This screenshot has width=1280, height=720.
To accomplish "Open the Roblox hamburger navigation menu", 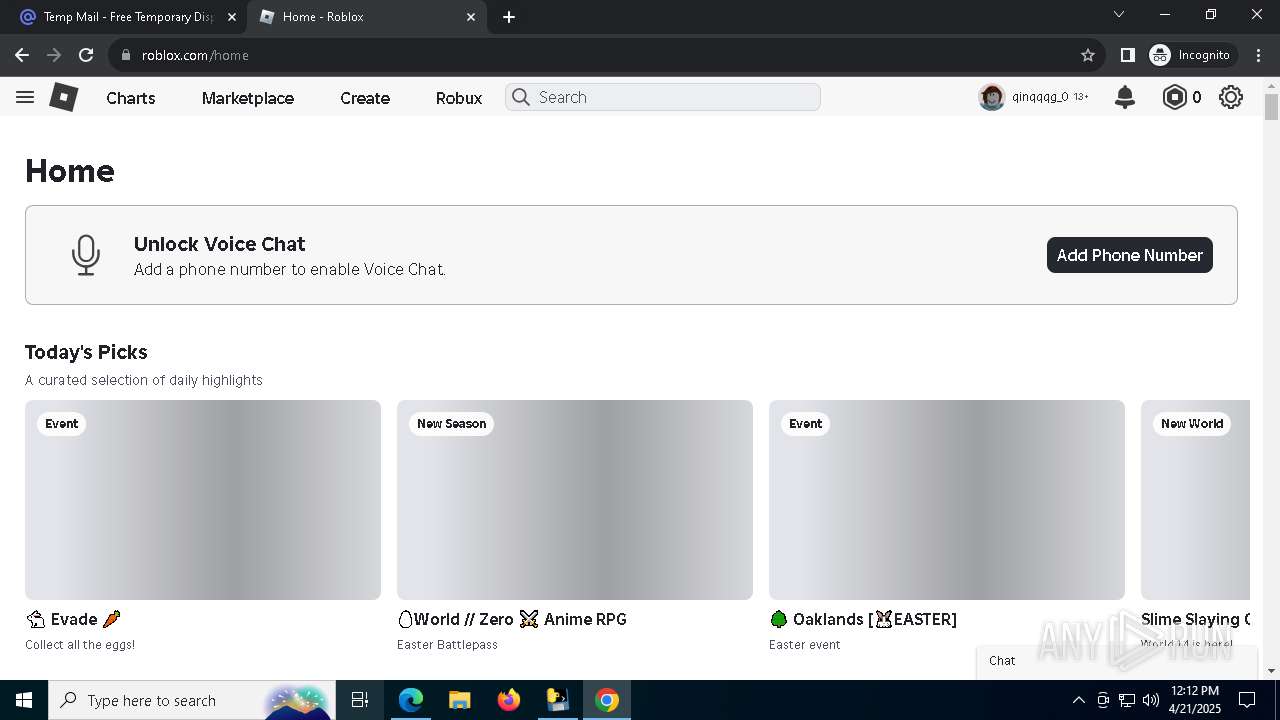I will [x=25, y=97].
